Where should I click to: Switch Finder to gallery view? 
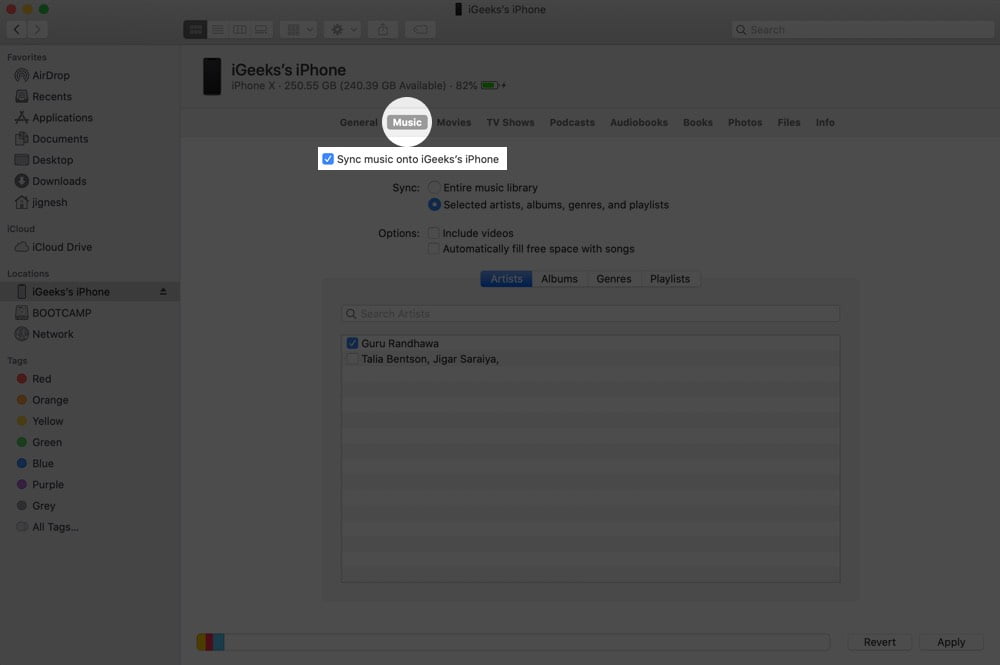261,29
